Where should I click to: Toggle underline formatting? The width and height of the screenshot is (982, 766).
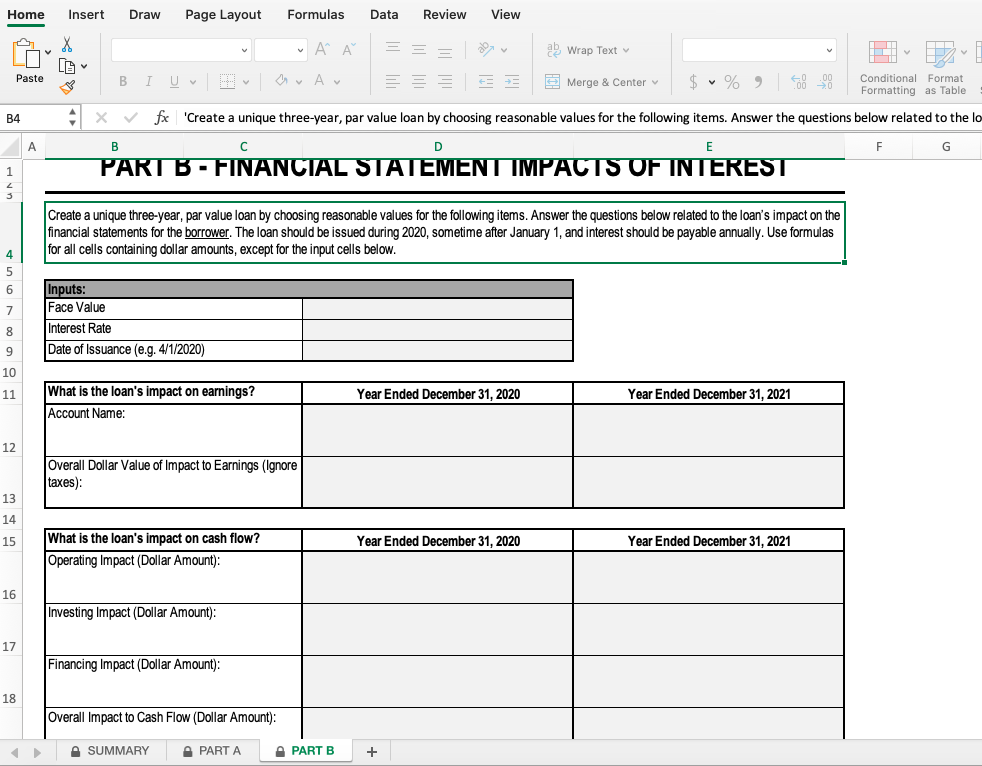[173, 81]
